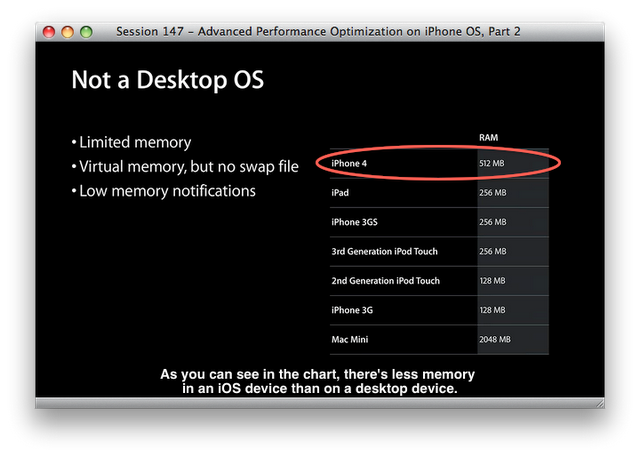This screenshot has height=457, width=640.
Task: Click the resize grip in window corner
Action: coord(599,403)
